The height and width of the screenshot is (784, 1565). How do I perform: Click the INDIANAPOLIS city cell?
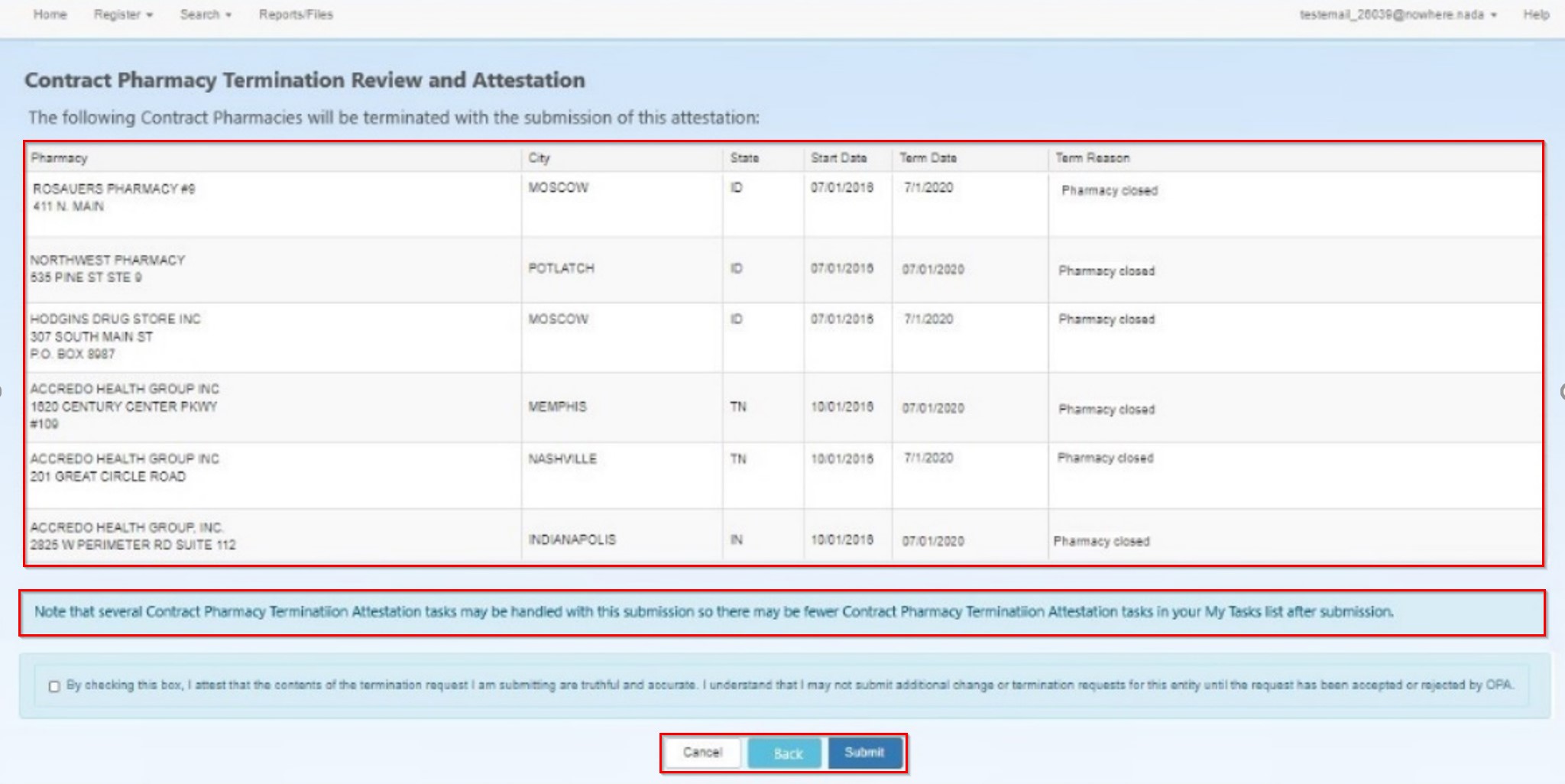click(x=572, y=539)
